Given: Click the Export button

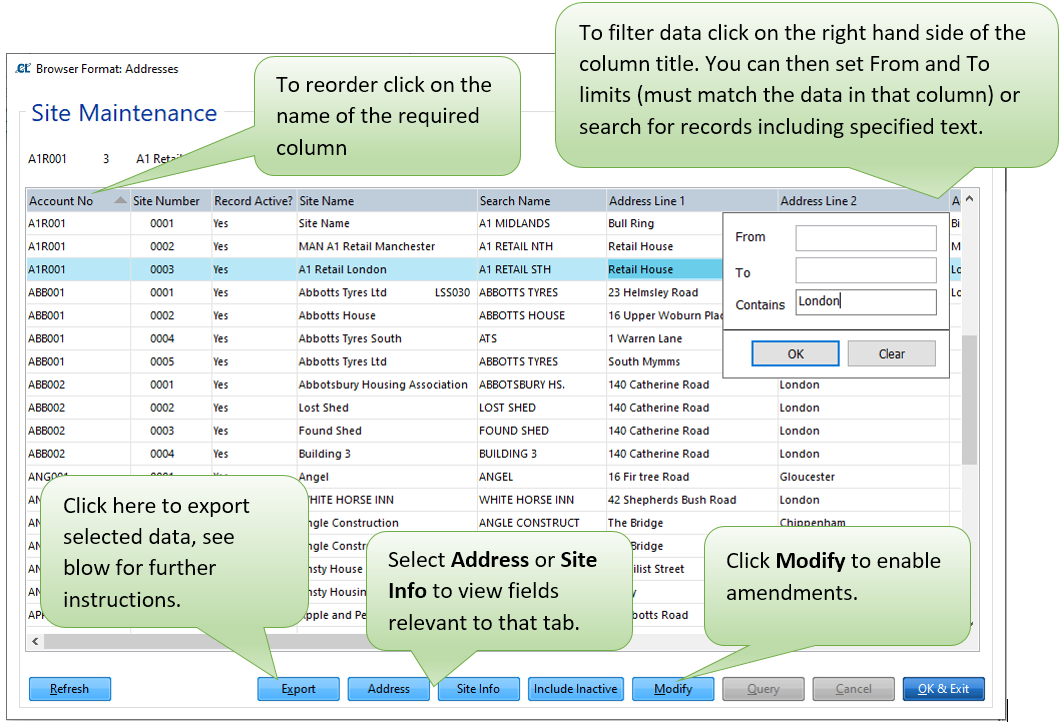Looking at the screenshot, I should tap(298, 689).
